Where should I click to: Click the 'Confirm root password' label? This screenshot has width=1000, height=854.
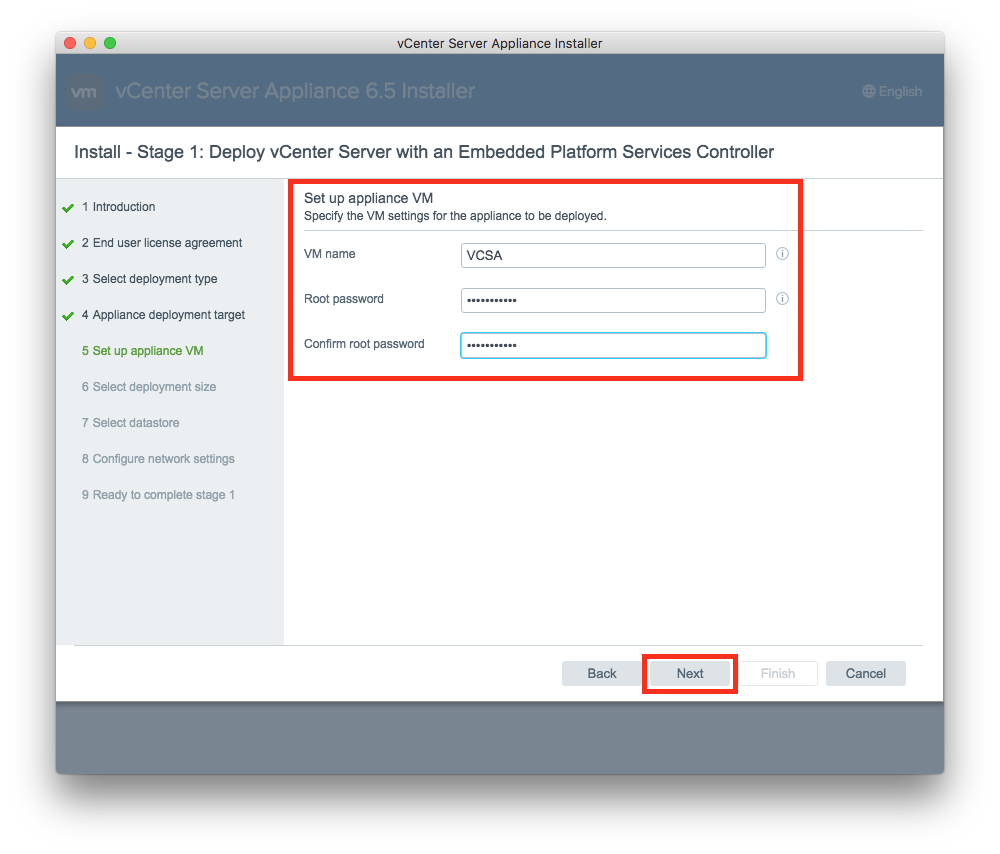364,344
